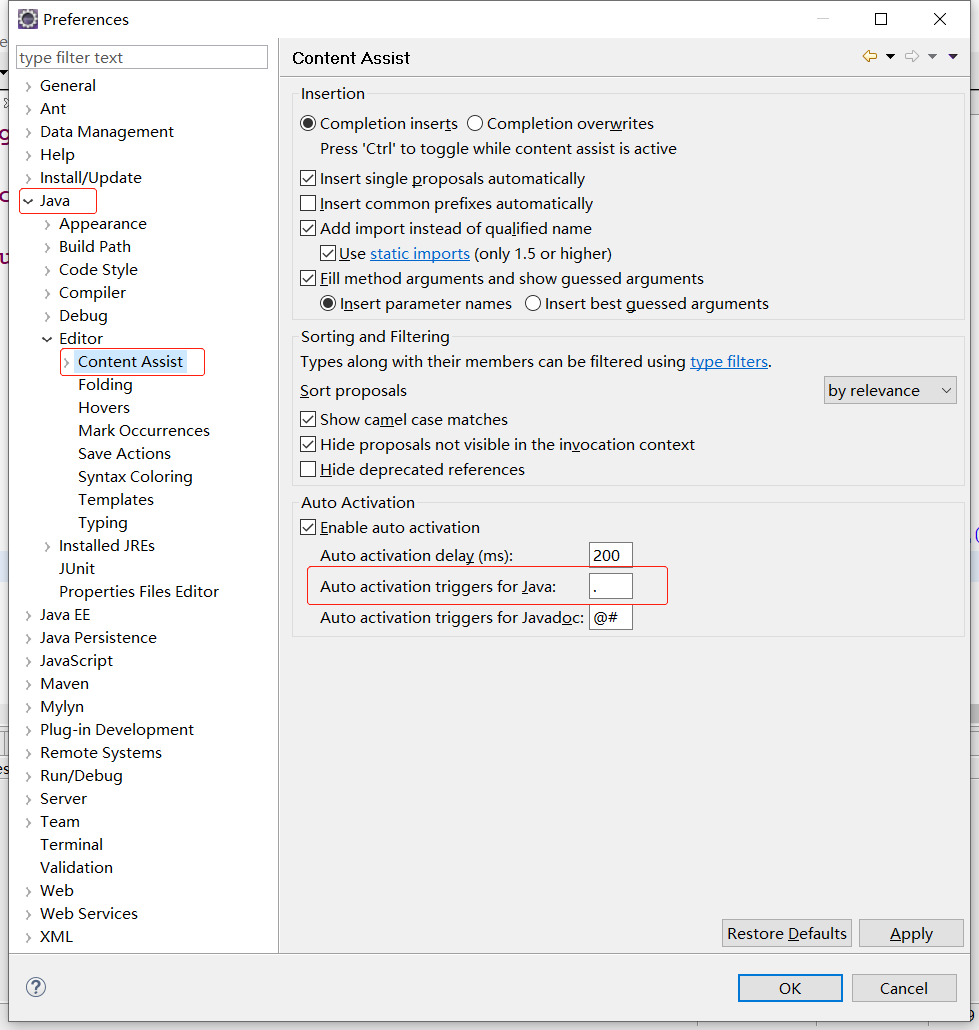
Task: Toggle Enable auto activation checkbox
Action: click(308, 527)
